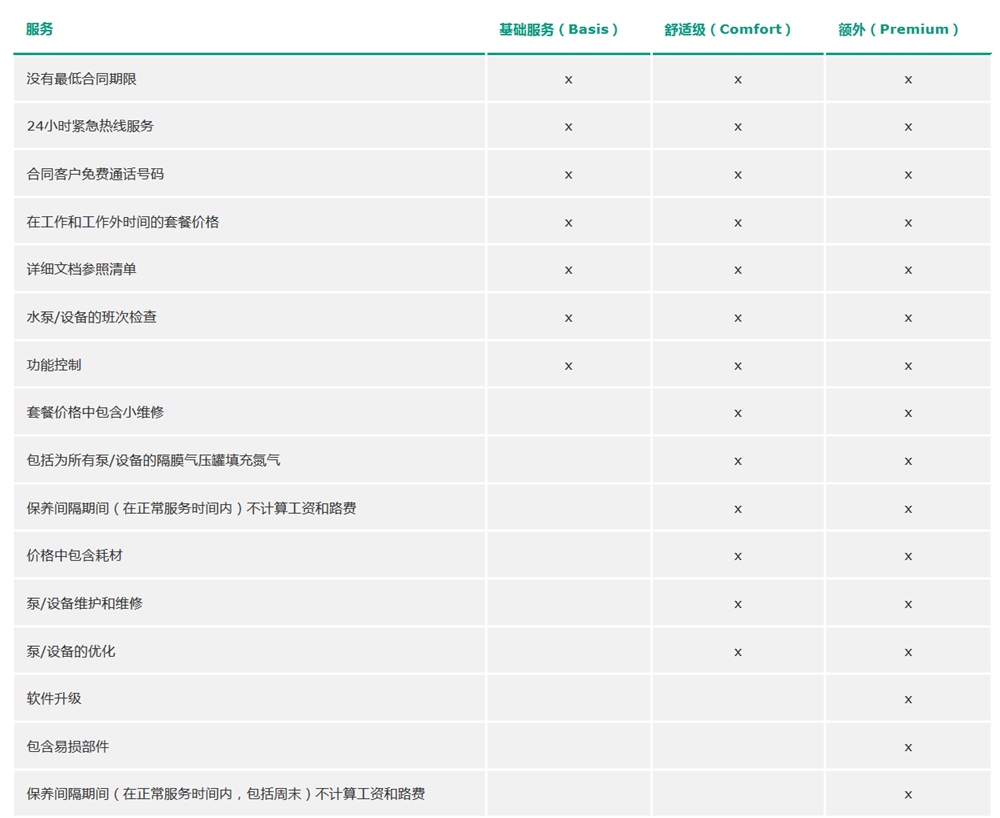Click the Basis x mark for 没有最低合同期限
1000x818 pixels.
click(568, 80)
